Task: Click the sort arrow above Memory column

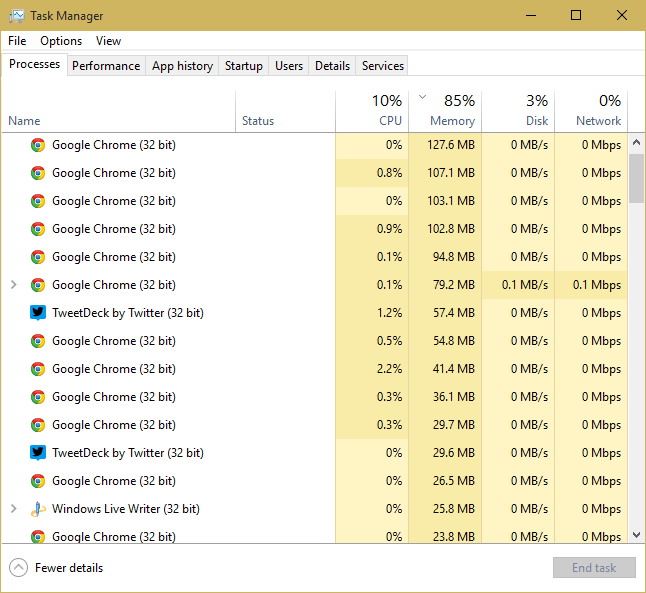Action: tap(422, 97)
